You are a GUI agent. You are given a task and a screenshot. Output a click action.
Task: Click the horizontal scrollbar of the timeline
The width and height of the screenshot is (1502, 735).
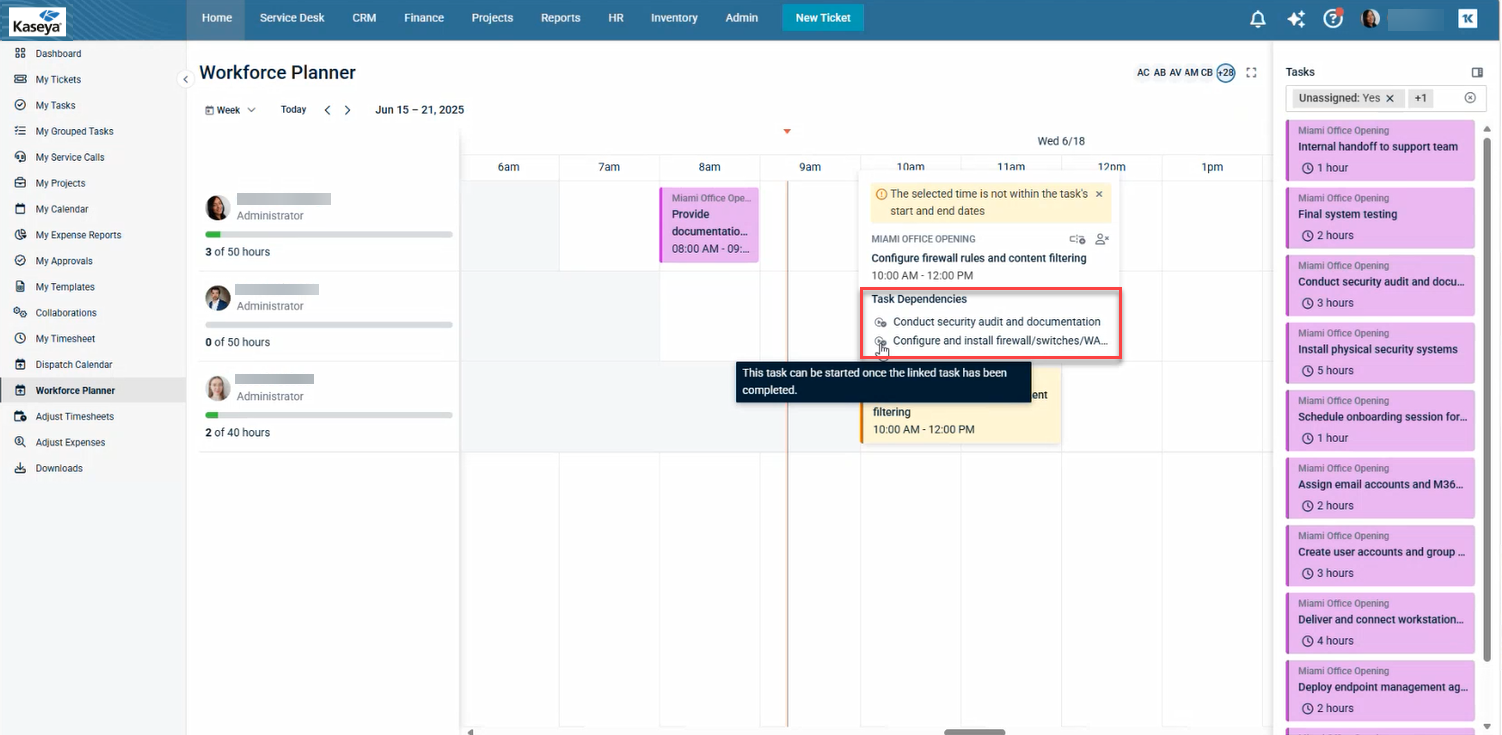click(974, 731)
